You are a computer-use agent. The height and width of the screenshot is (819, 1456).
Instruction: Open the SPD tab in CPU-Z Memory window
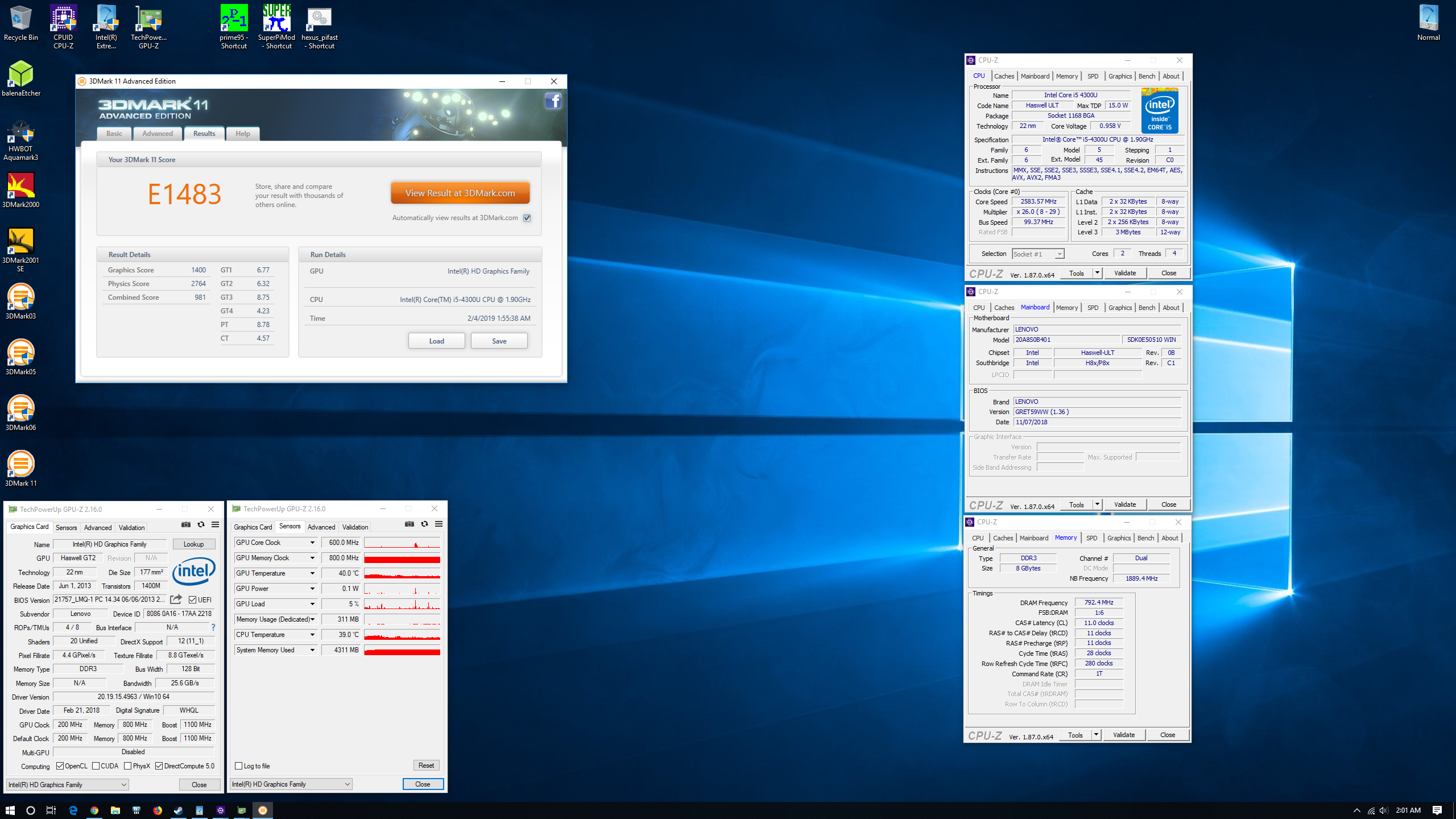[x=1091, y=538]
